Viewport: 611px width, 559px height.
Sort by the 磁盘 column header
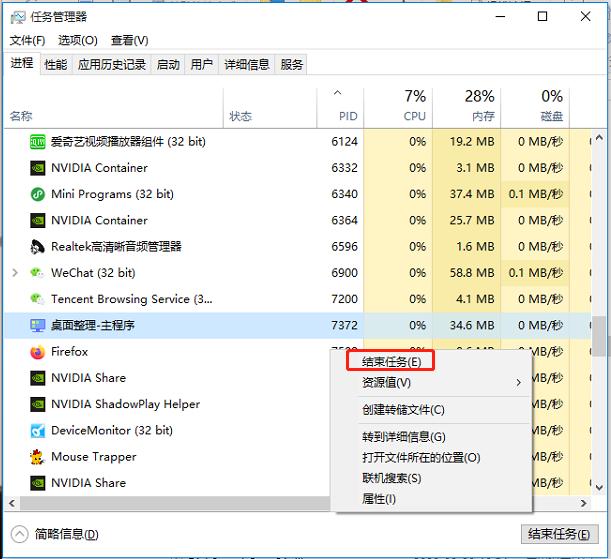pyautogui.click(x=552, y=116)
